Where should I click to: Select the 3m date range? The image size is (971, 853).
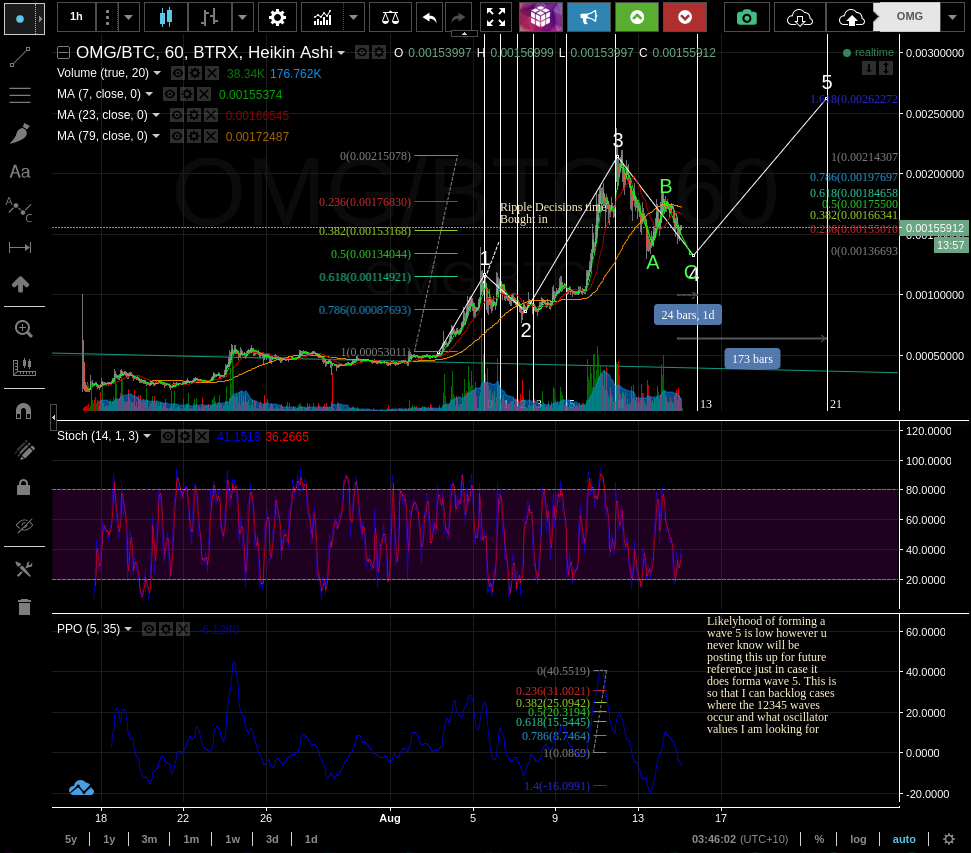[x=149, y=839]
